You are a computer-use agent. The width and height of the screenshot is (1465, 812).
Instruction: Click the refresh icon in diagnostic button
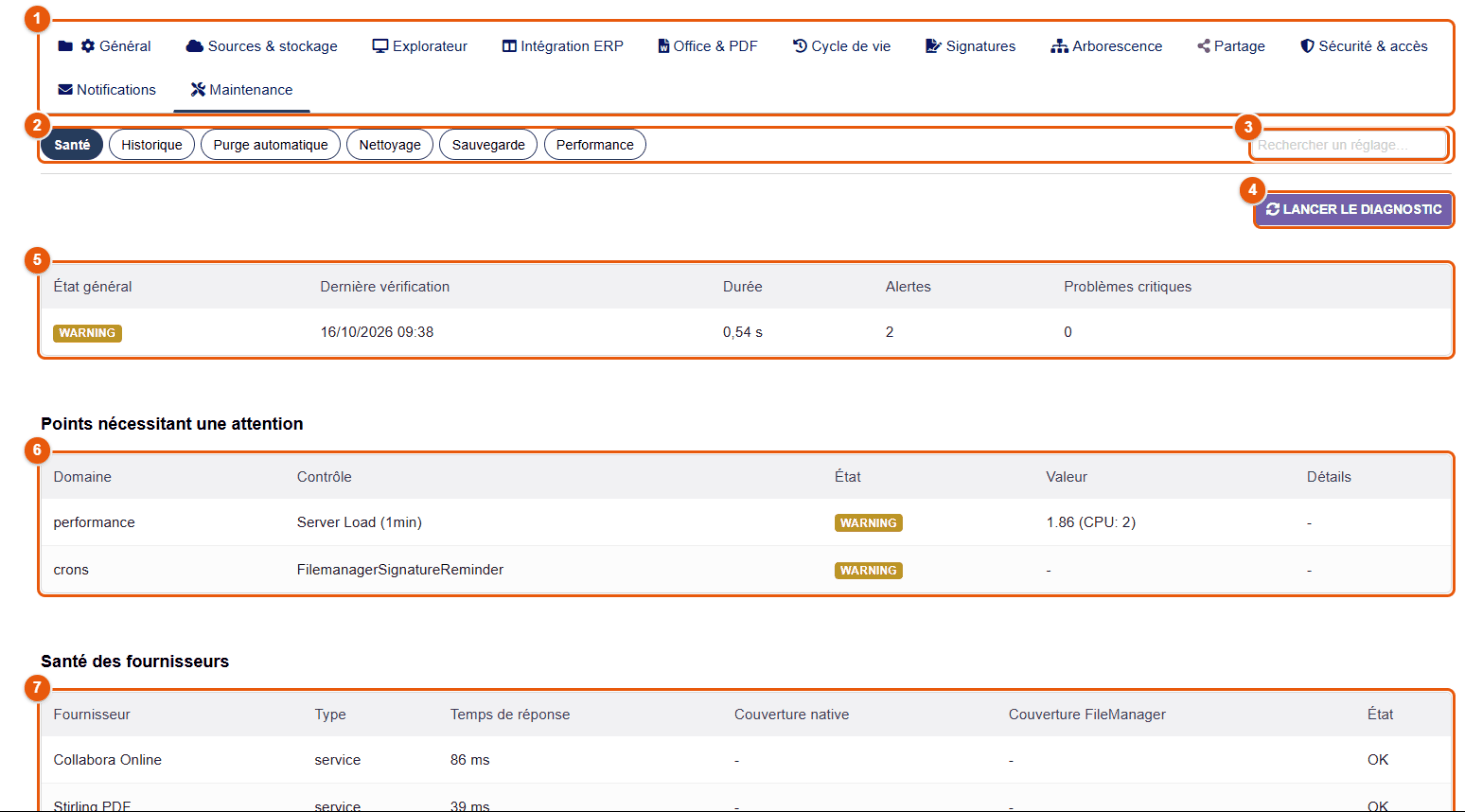(1272, 209)
